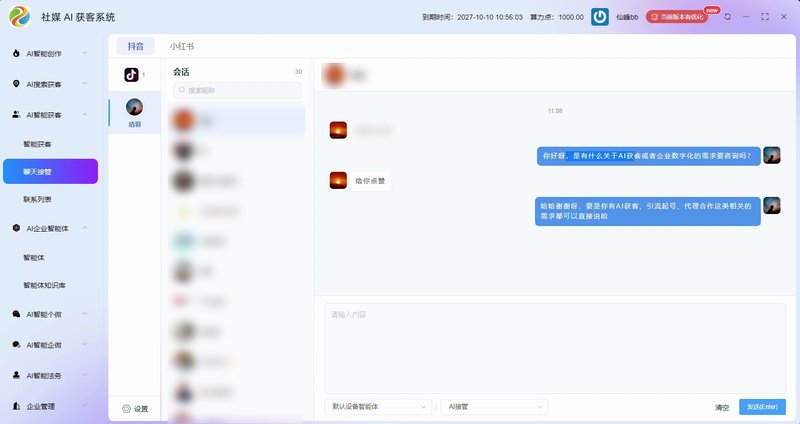Switch to the 抖音 tab
Image resolution: width=800 pixels, height=424 pixels.
(x=135, y=46)
